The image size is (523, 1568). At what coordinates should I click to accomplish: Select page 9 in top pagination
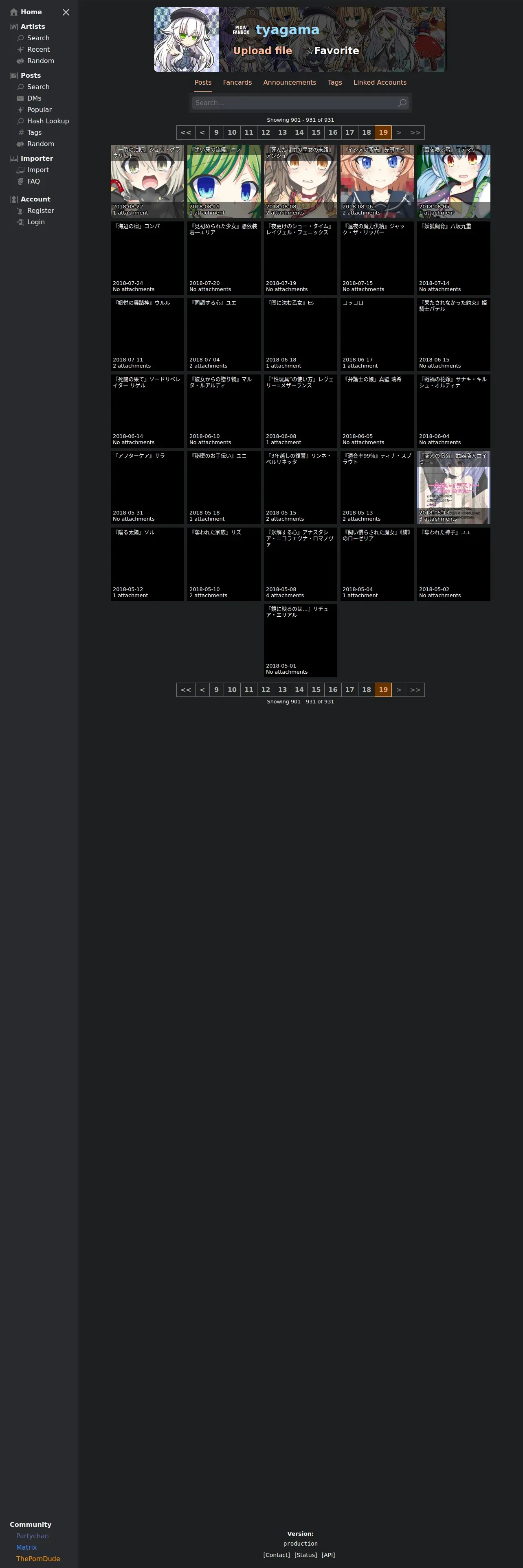[216, 133]
